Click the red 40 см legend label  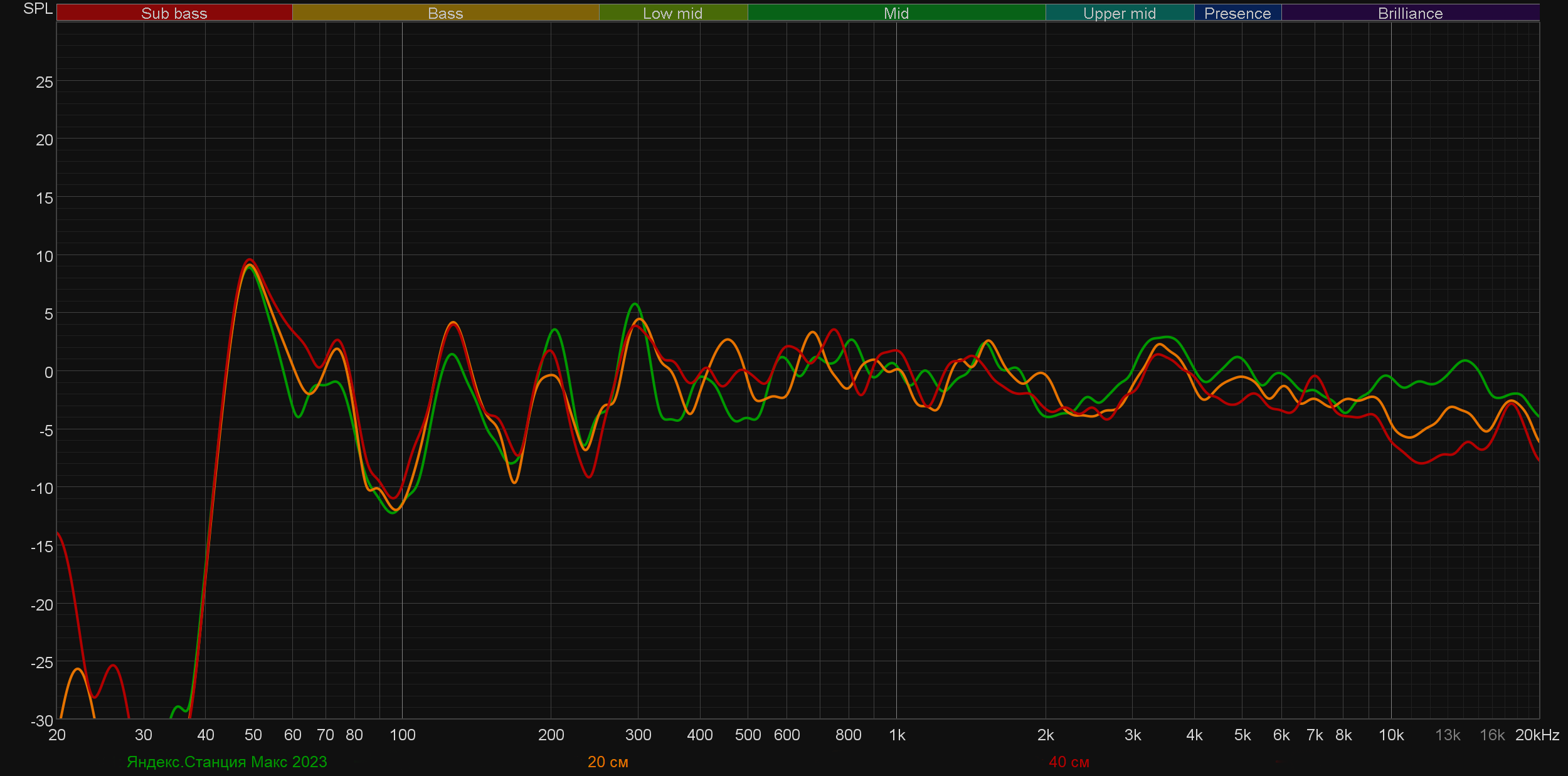point(1069,762)
